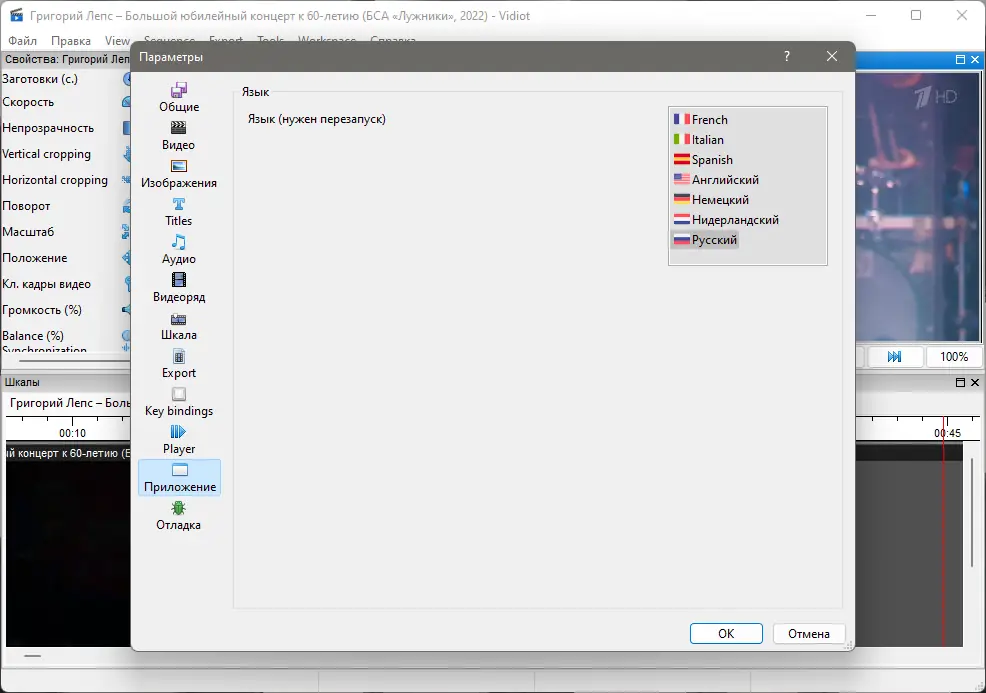
Task: Maximize the preview panel pane
Action: [x=960, y=59]
